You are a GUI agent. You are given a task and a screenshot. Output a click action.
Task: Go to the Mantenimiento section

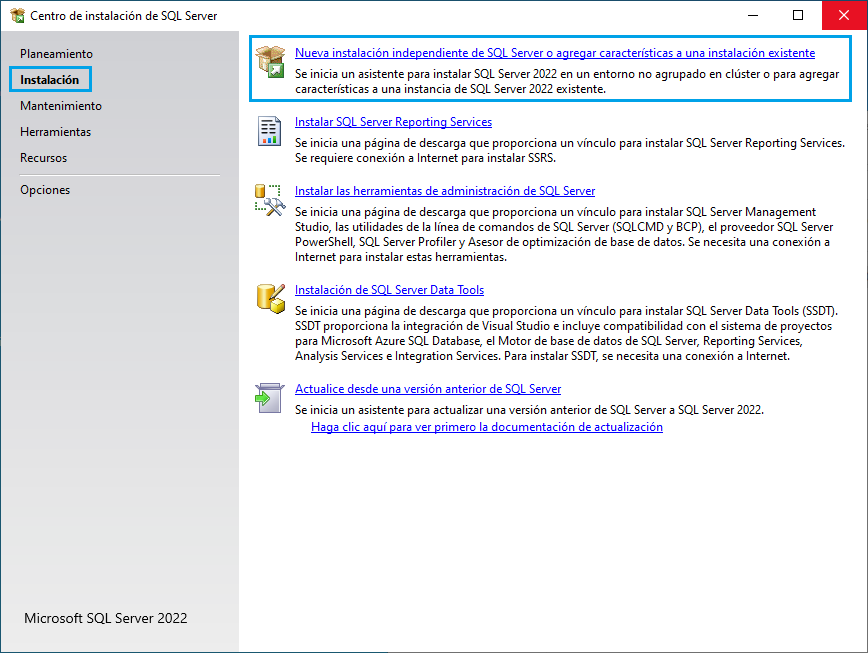pos(61,105)
